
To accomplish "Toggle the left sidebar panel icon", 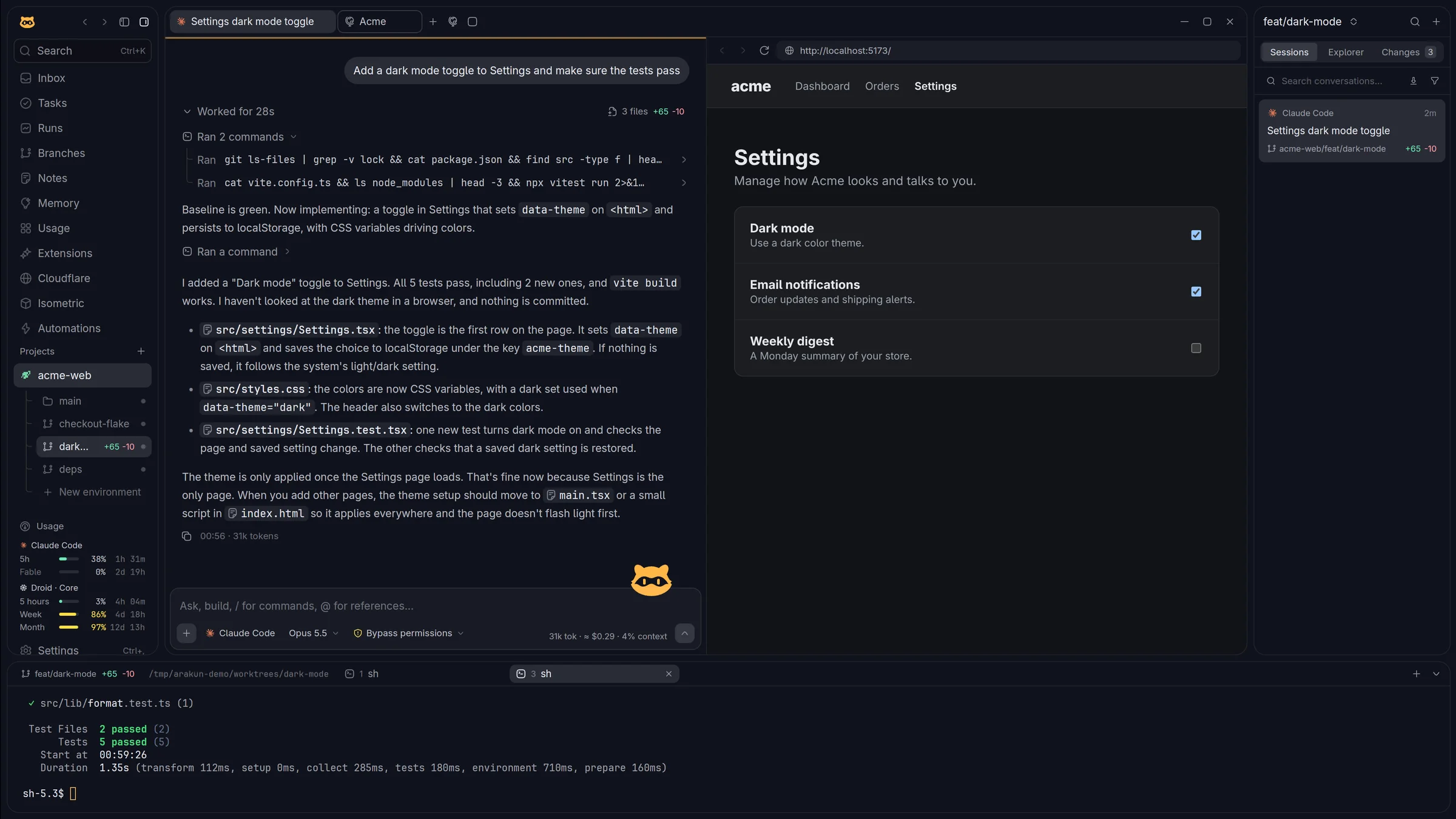I will click(124, 22).
